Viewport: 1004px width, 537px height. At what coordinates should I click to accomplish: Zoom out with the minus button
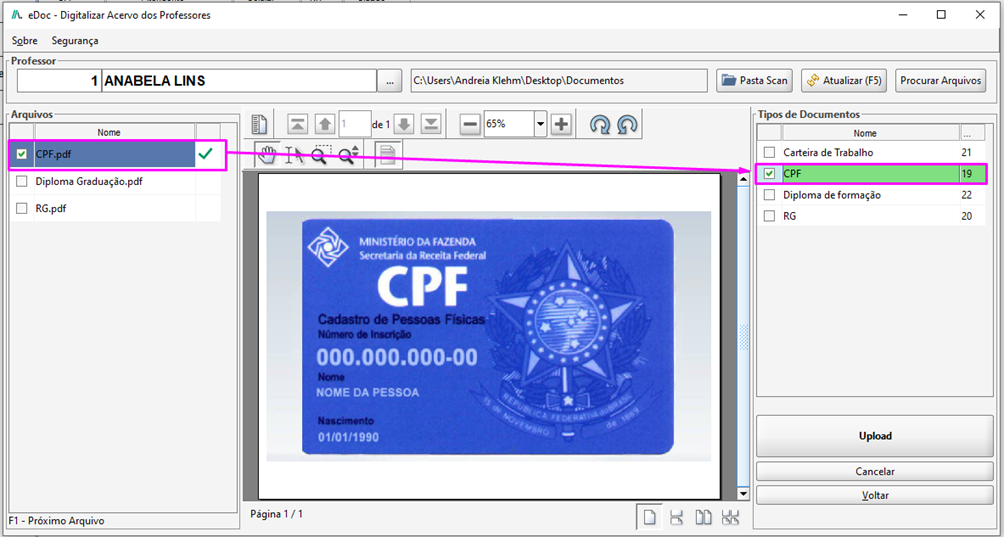pyautogui.click(x=471, y=124)
